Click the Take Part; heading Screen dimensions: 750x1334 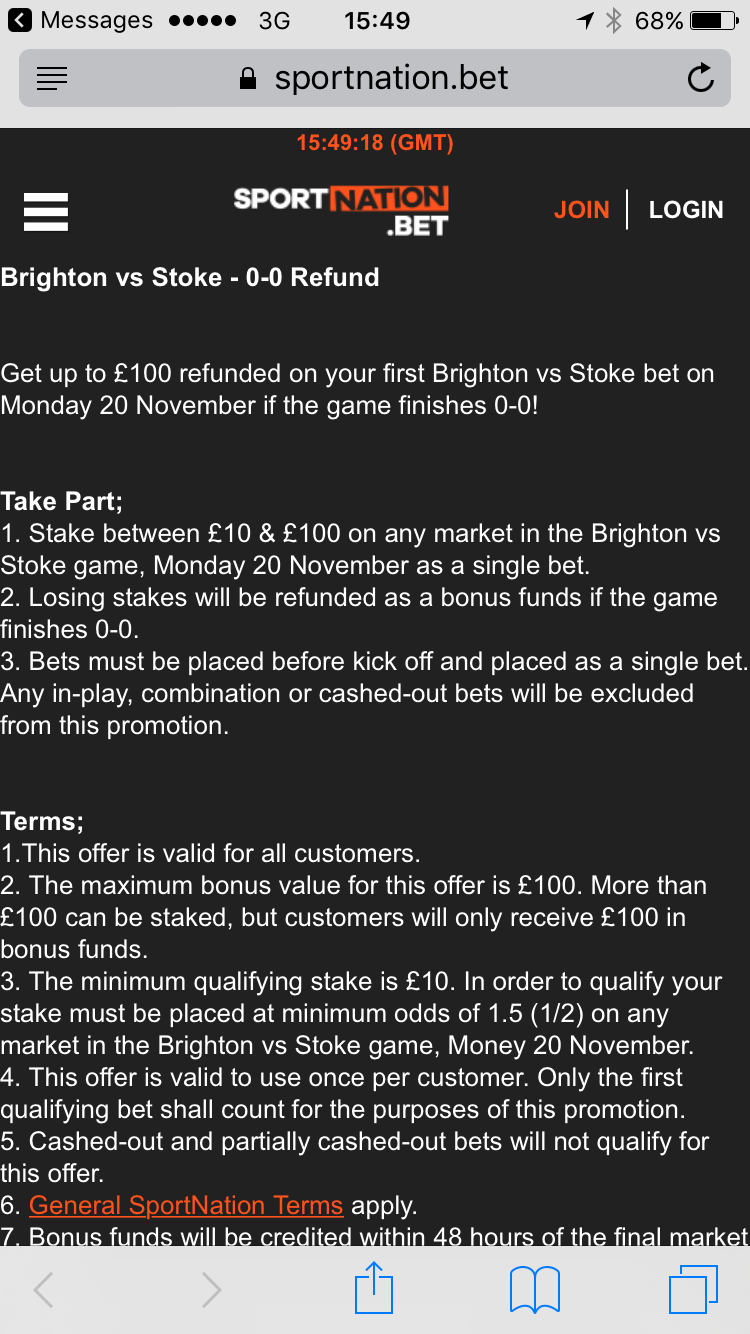[62, 501]
